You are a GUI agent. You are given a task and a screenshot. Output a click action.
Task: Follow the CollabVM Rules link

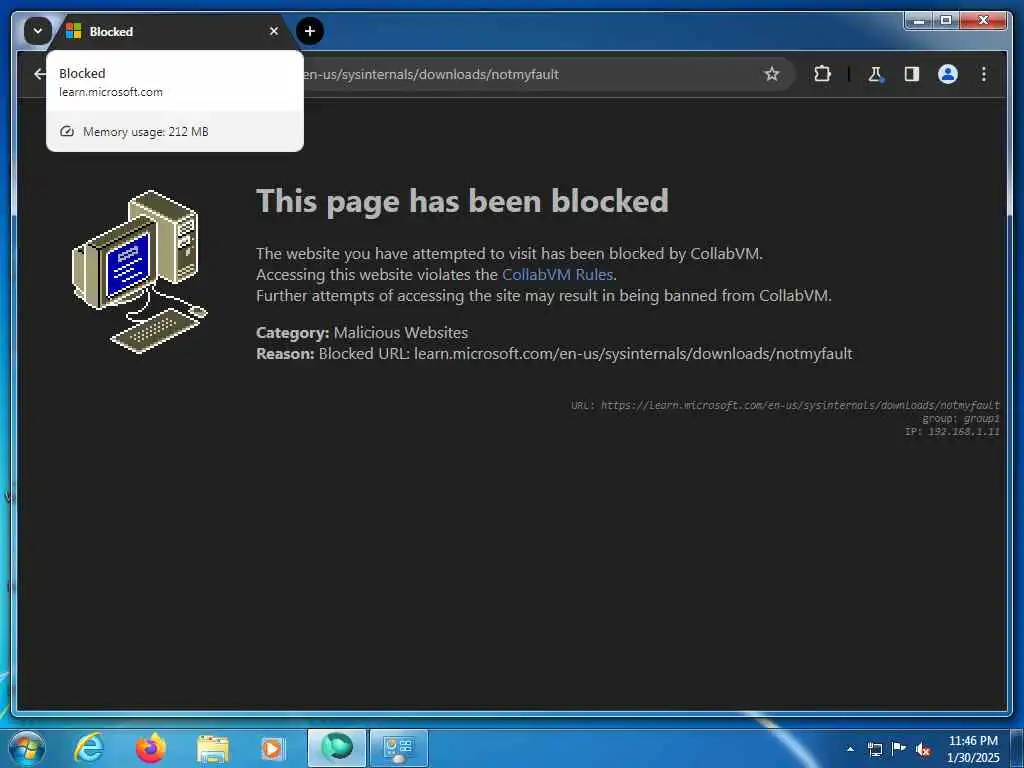pos(557,274)
